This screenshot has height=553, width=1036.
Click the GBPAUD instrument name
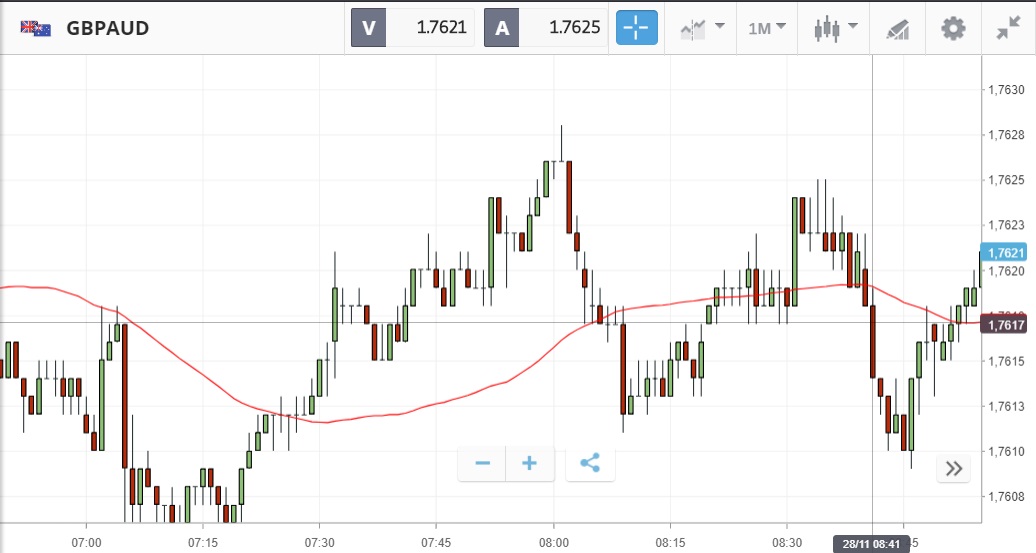pos(108,28)
